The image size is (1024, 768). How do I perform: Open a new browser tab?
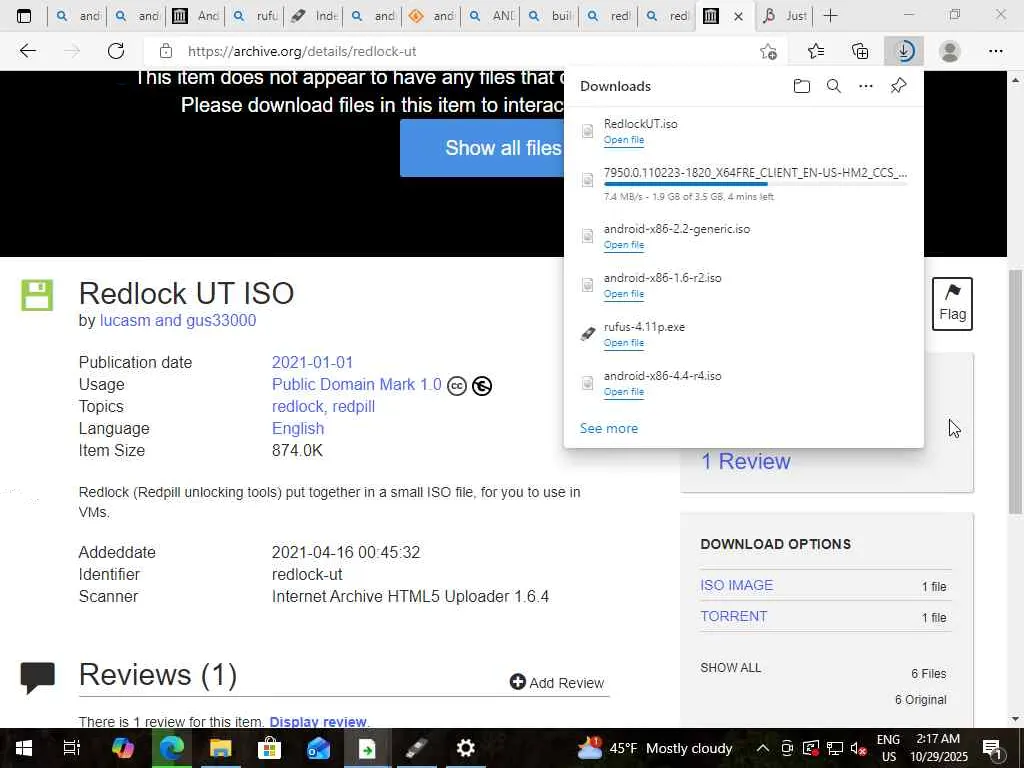point(830,16)
